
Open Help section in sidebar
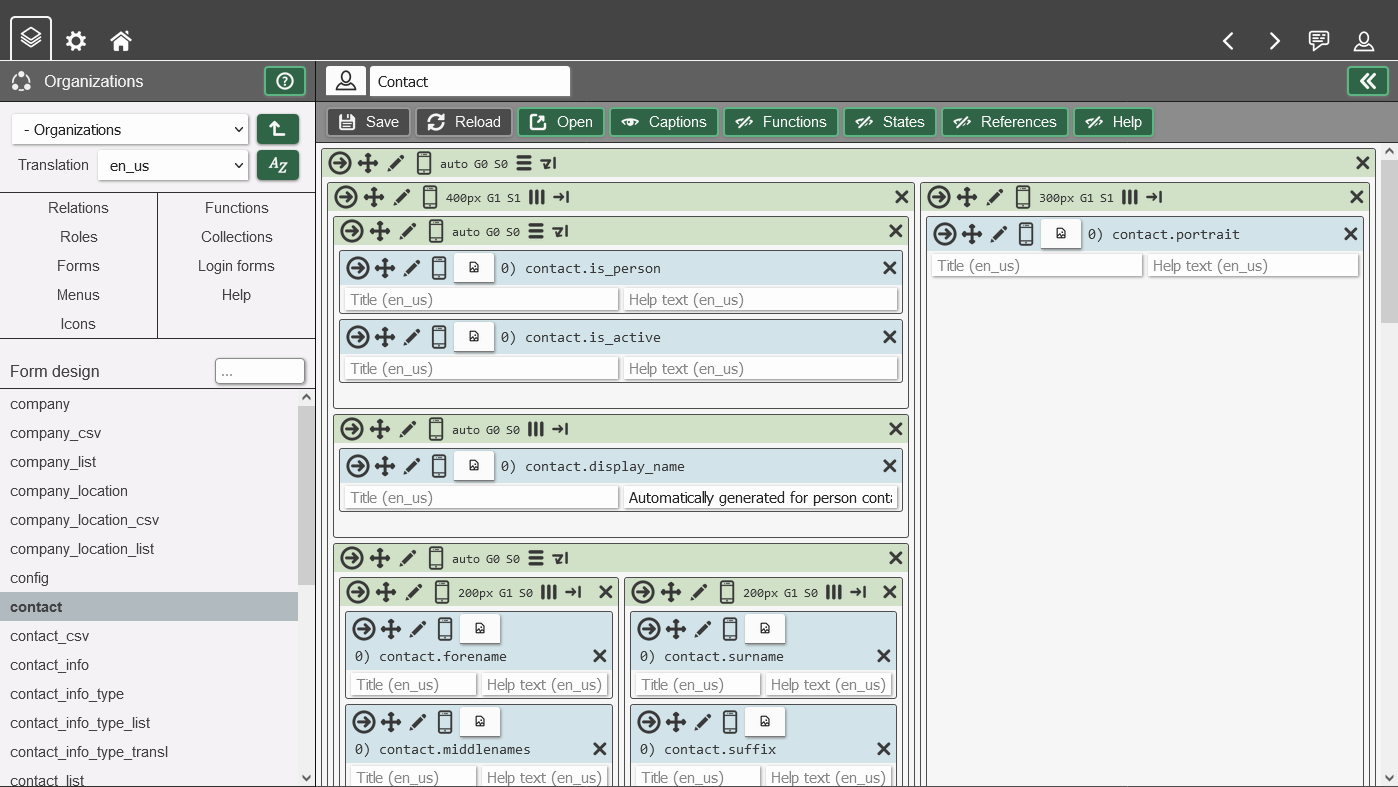[x=236, y=295]
